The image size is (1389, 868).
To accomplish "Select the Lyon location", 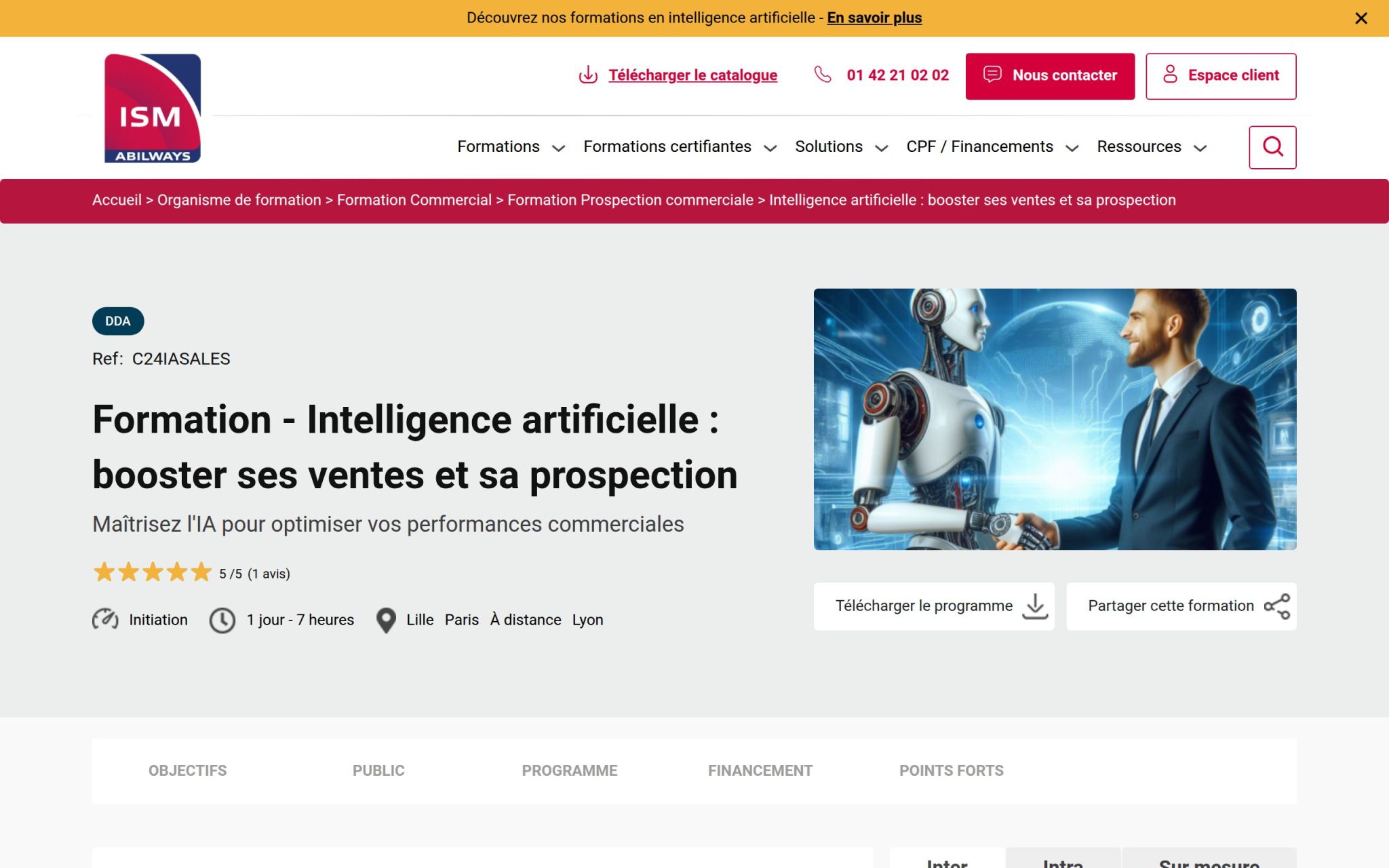I will [x=587, y=620].
